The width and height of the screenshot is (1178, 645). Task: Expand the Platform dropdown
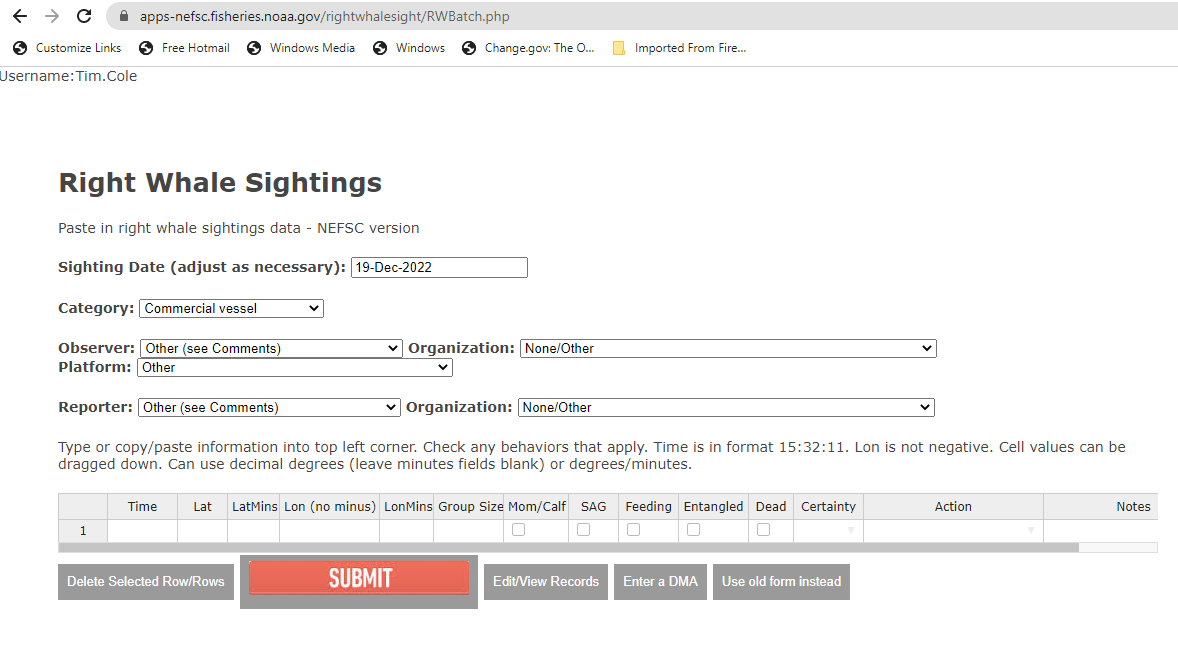pos(294,368)
